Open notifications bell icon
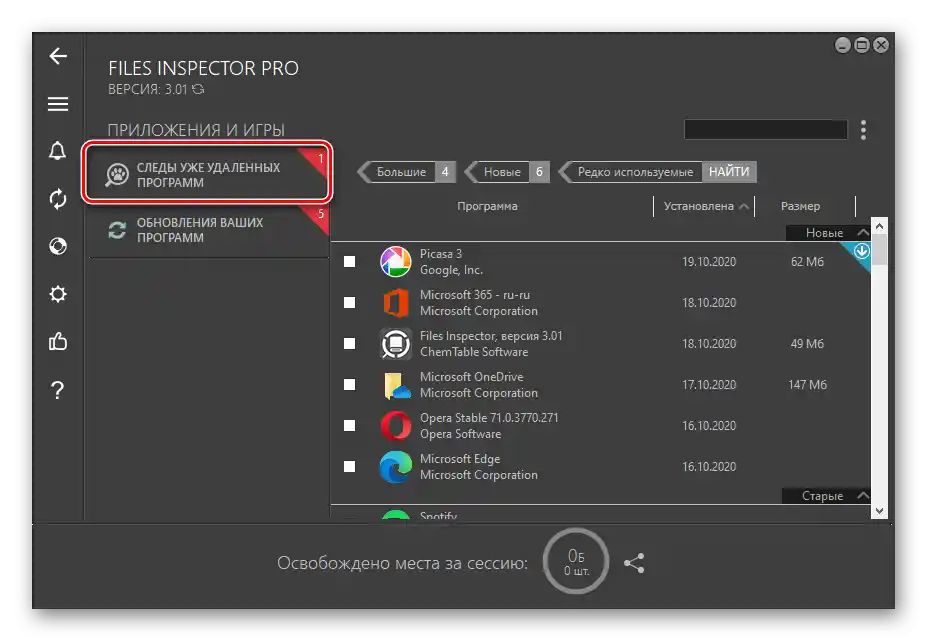Screen dimensions: 927x641 57,151
